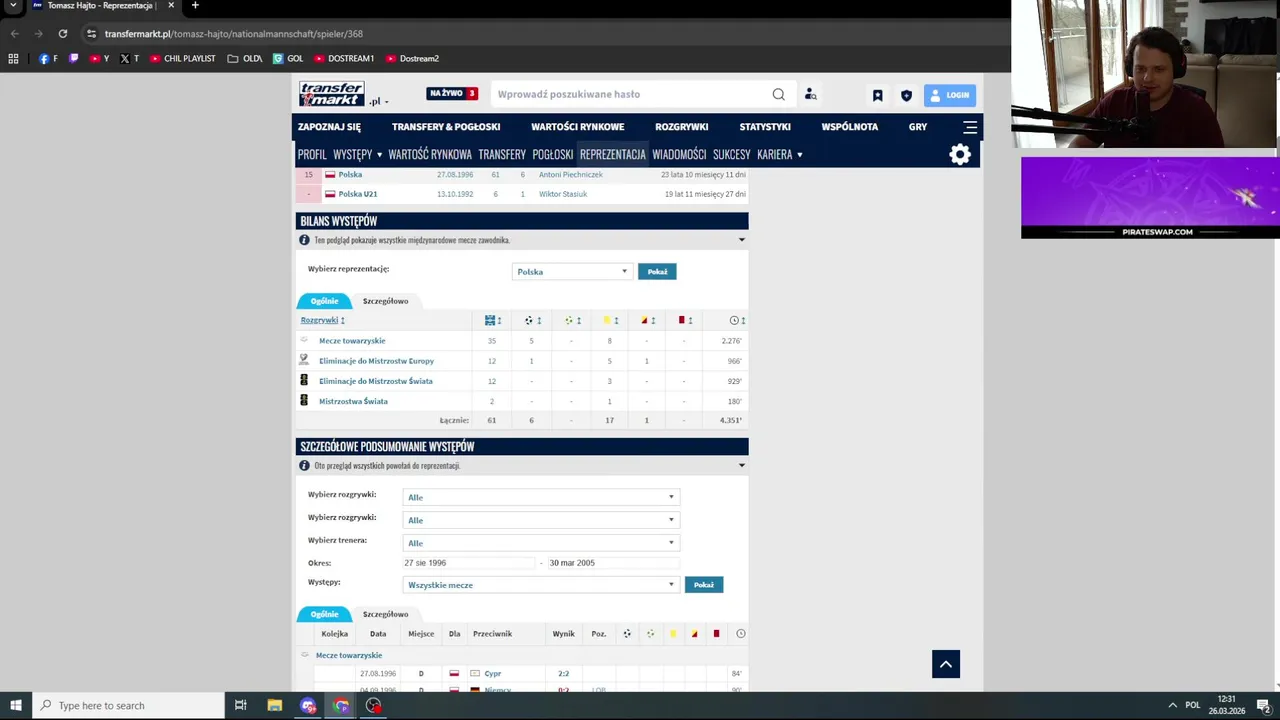Screen dimensions: 1280x720
Task: Click end date field 30 mar 2005
Action: pyautogui.click(x=614, y=563)
